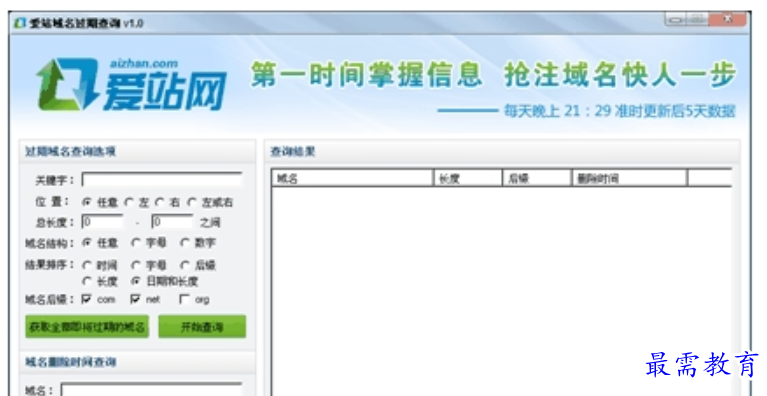
Task: Choose 字母 domain structure option
Action: point(136,242)
